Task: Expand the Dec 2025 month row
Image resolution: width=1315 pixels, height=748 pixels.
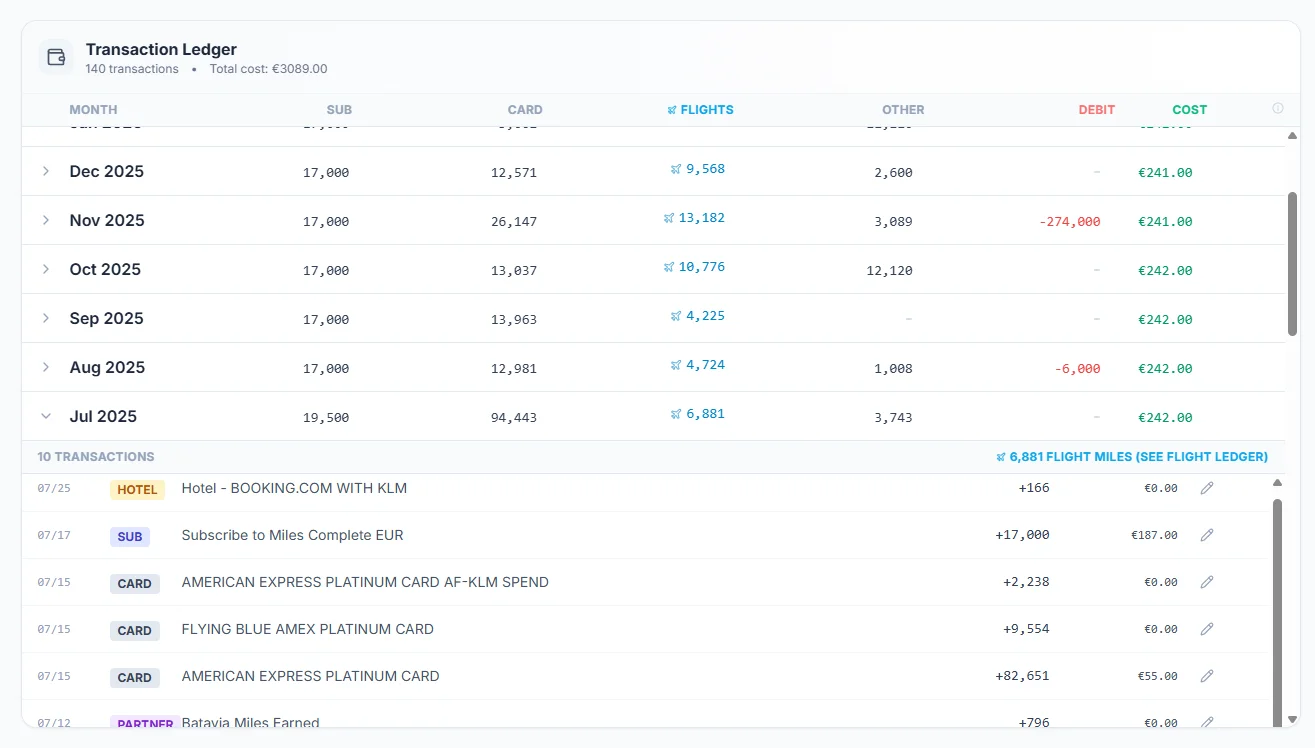Action: [x=46, y=171]
